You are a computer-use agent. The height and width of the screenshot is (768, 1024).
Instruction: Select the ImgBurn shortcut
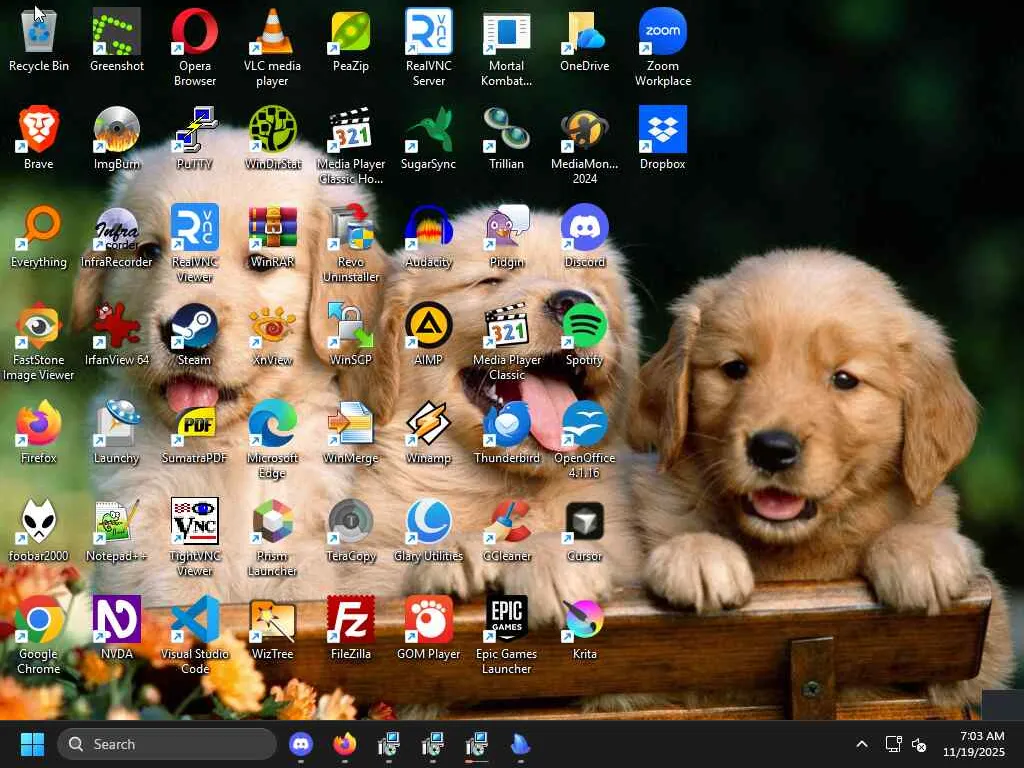(117, 138)
